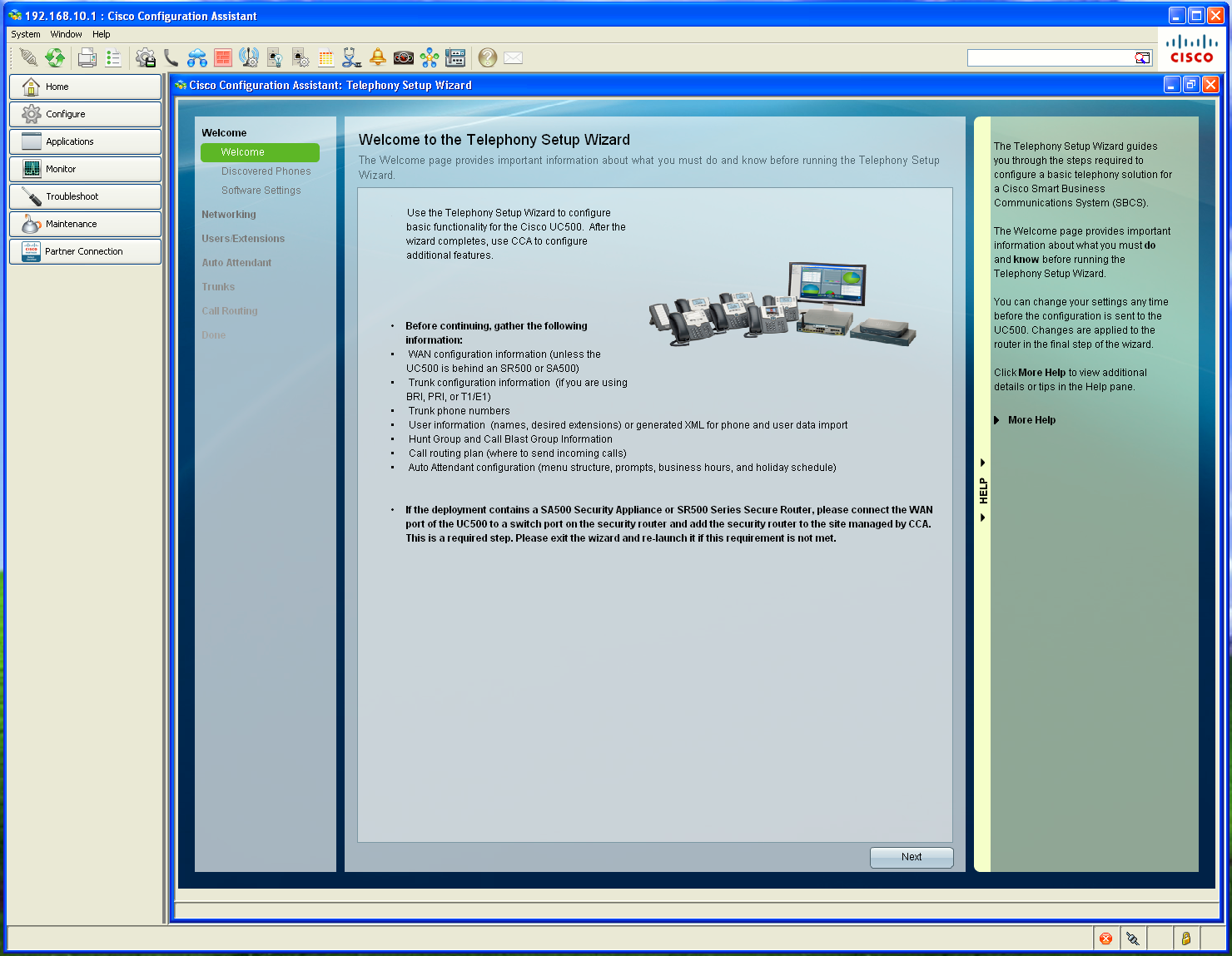Click the vertical HELP tab label
The height and width of the screenshot is (956, 1232).
point(982,491)
